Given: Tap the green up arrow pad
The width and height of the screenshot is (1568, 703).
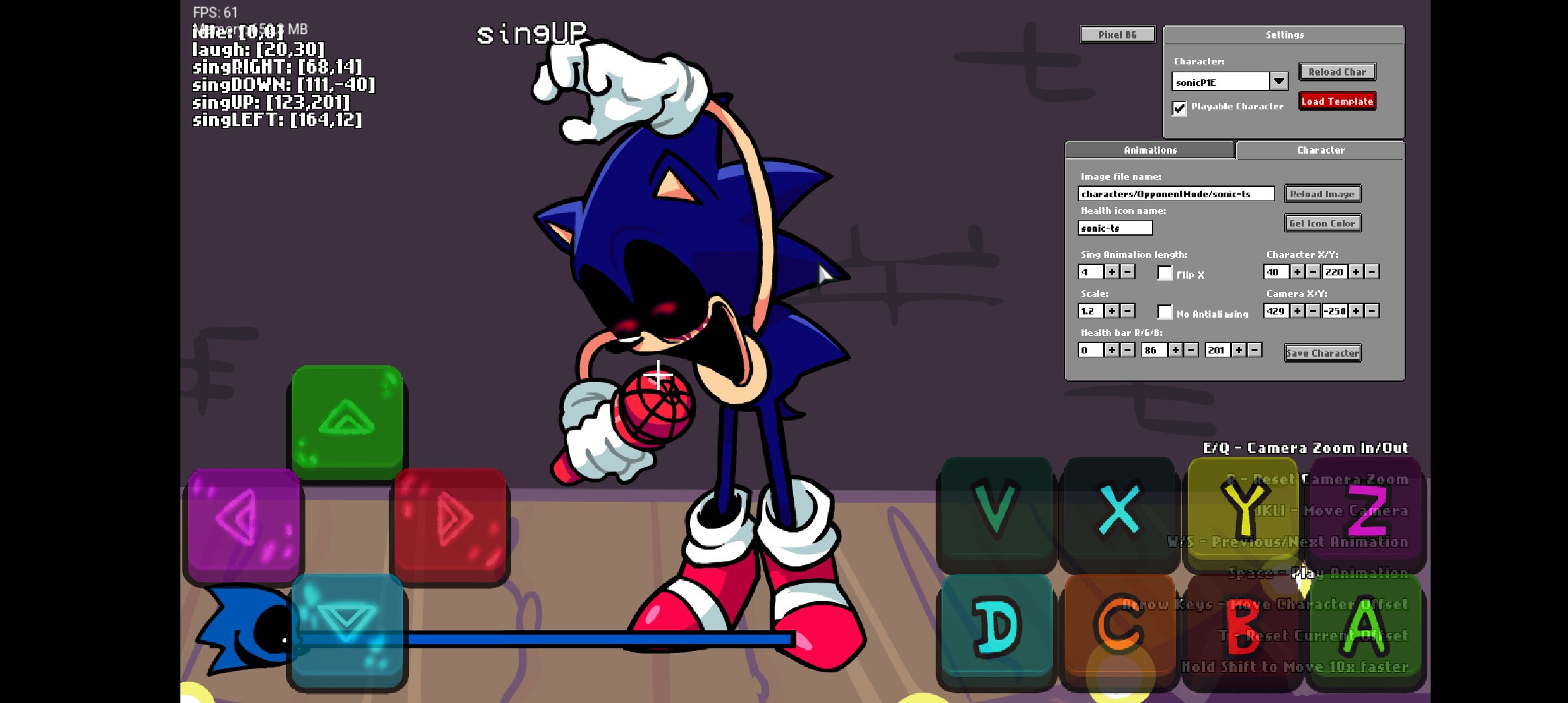Looking at the screenshot, I should 346,422.
